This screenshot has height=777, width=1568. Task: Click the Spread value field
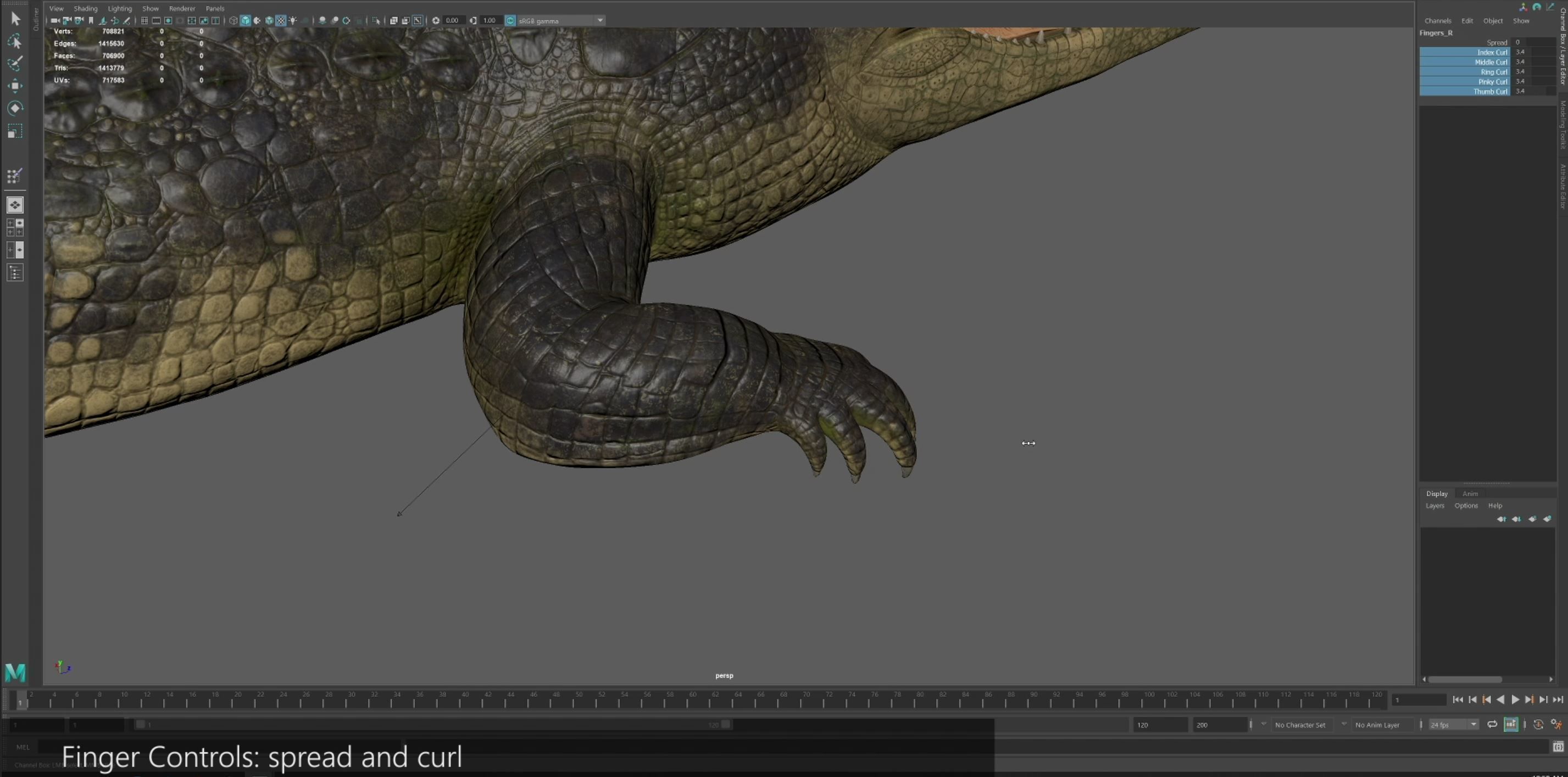(x=1533, y=43)
